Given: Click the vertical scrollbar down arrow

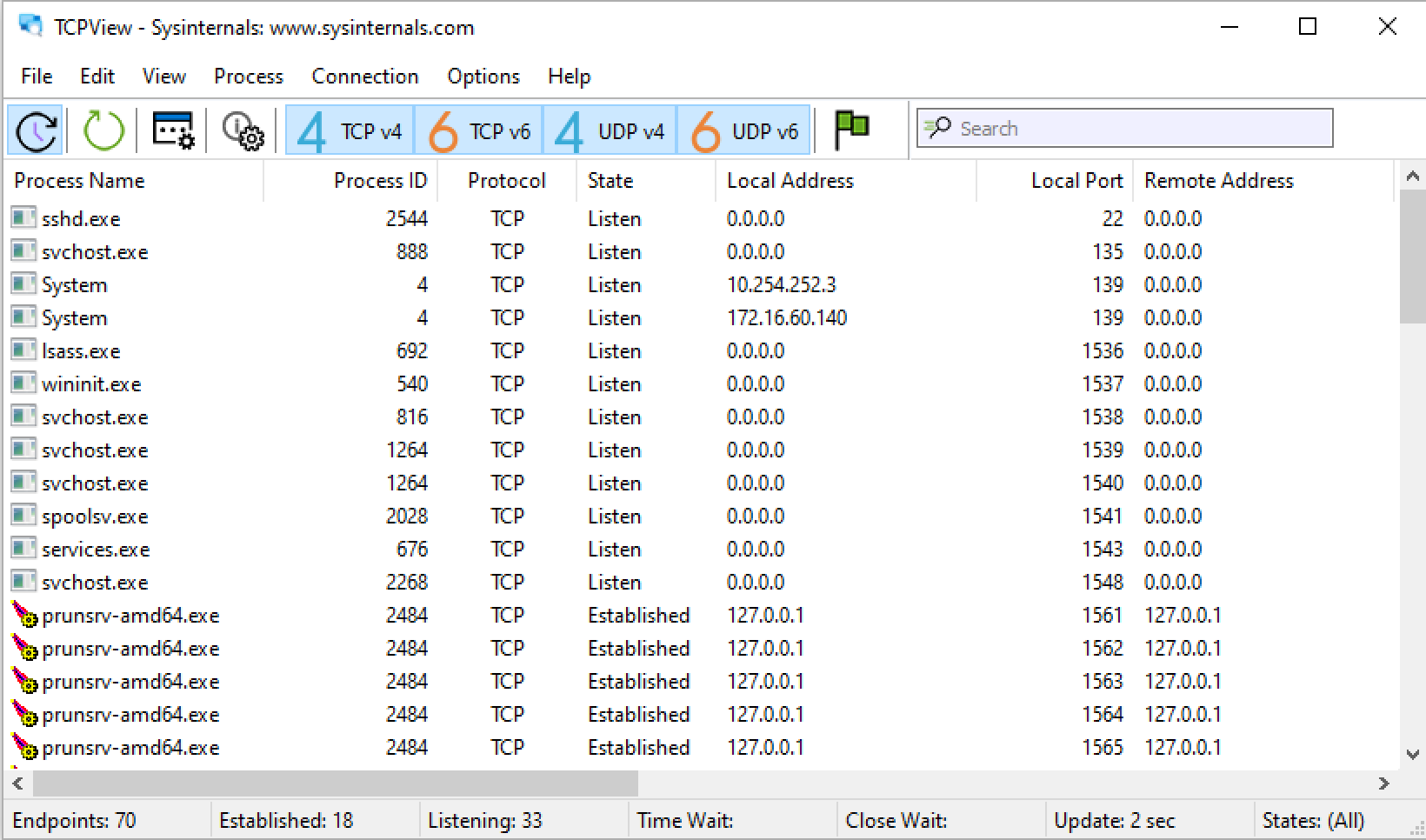Looking at the screenshot, I should (x=1412, y=755).
